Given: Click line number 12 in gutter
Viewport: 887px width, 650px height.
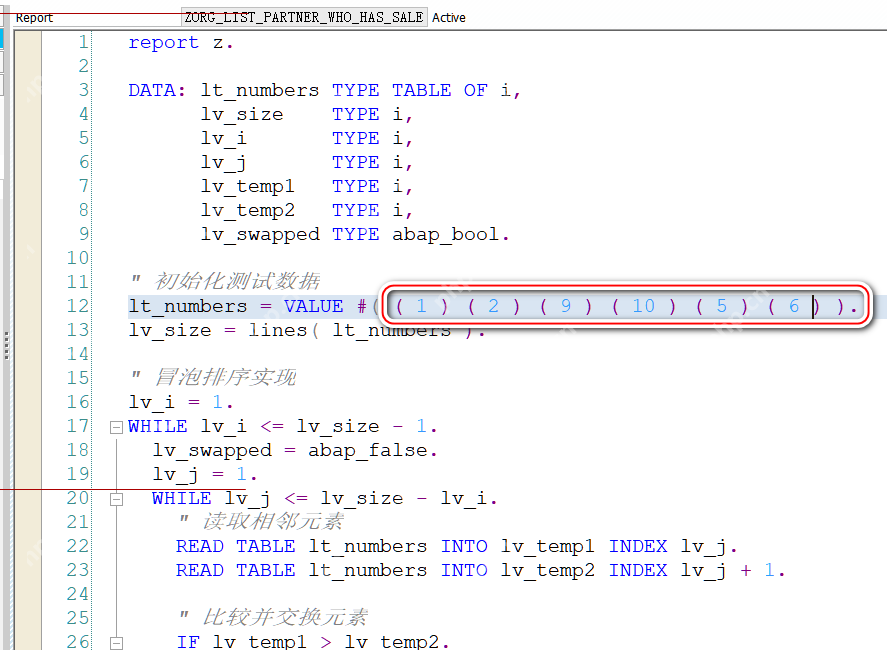Looking at the screenshot, I should tap(78, 306).
